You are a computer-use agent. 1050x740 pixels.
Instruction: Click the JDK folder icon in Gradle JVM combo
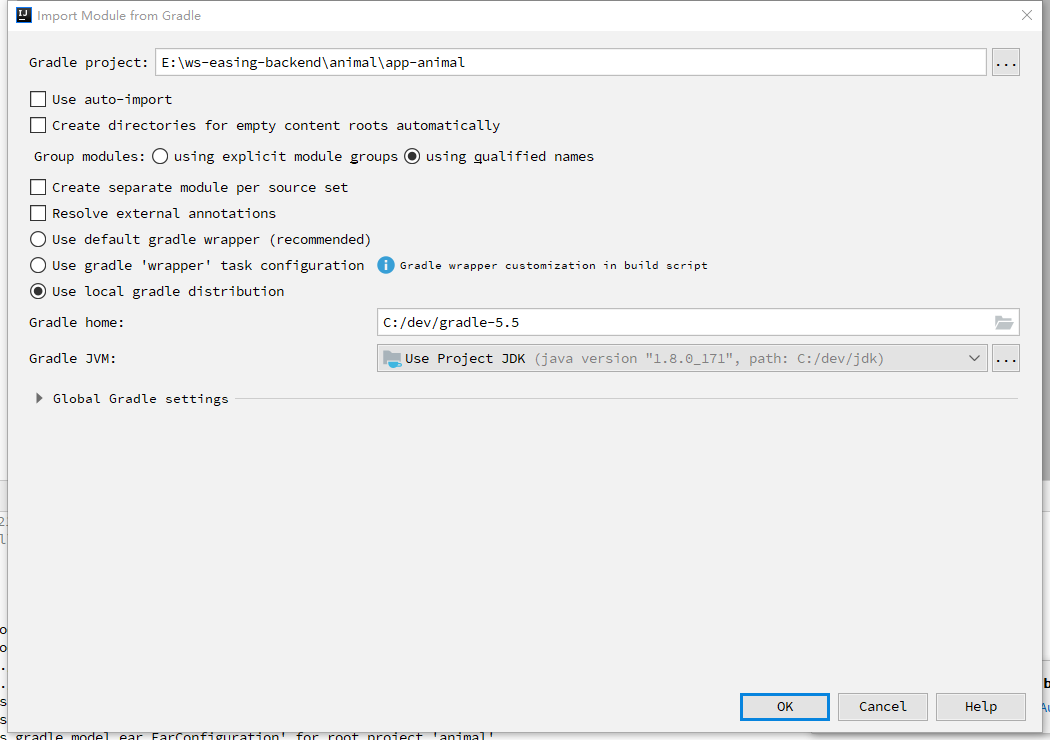click(392, 359)
